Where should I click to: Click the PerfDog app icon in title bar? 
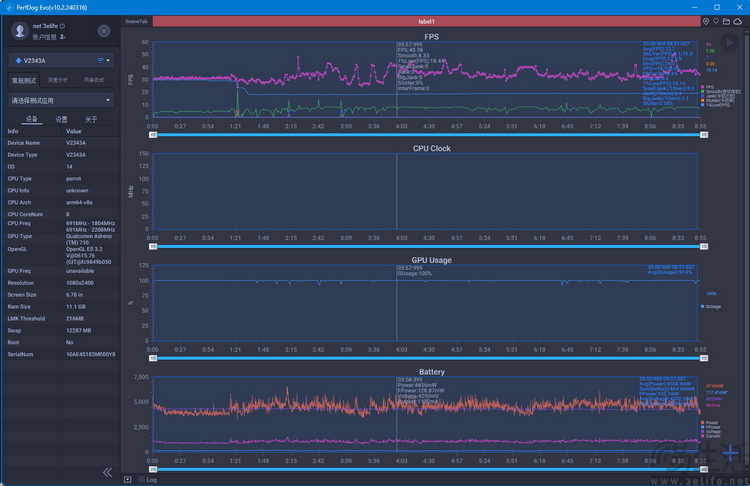[10, 7]
